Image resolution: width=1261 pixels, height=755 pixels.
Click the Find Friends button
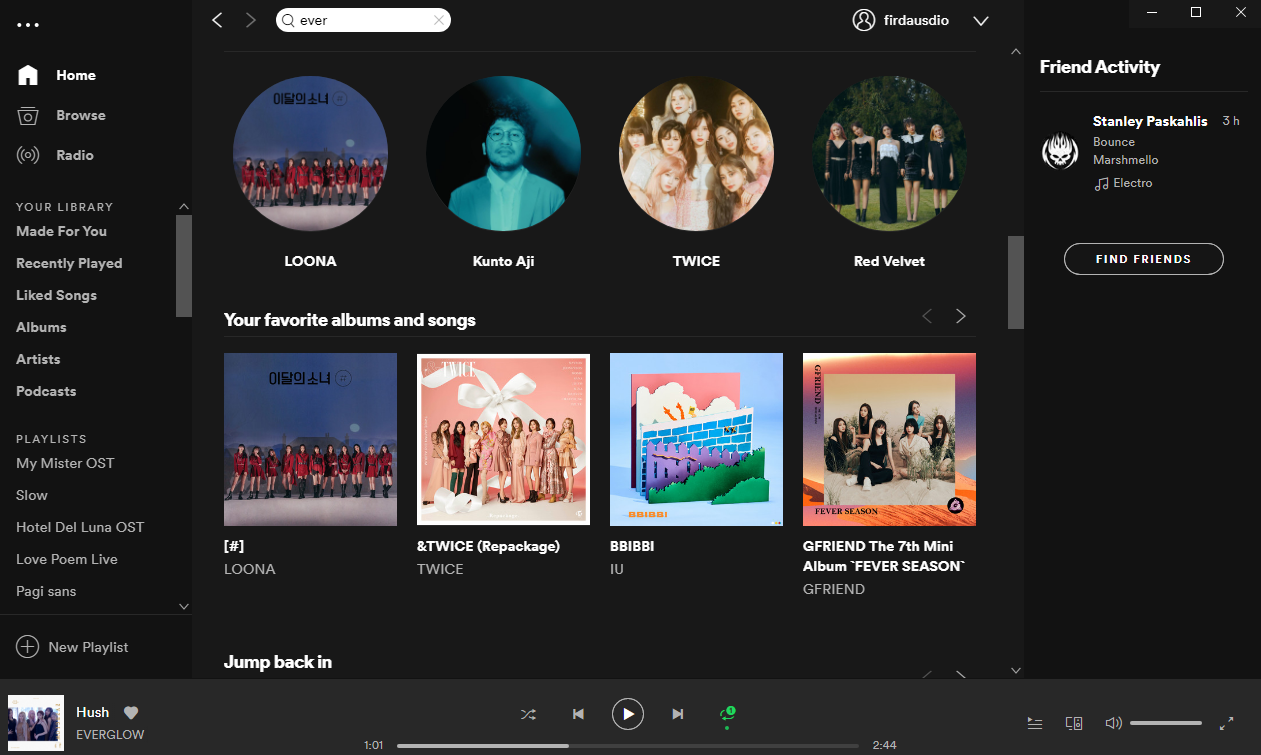coord(1143,259)
